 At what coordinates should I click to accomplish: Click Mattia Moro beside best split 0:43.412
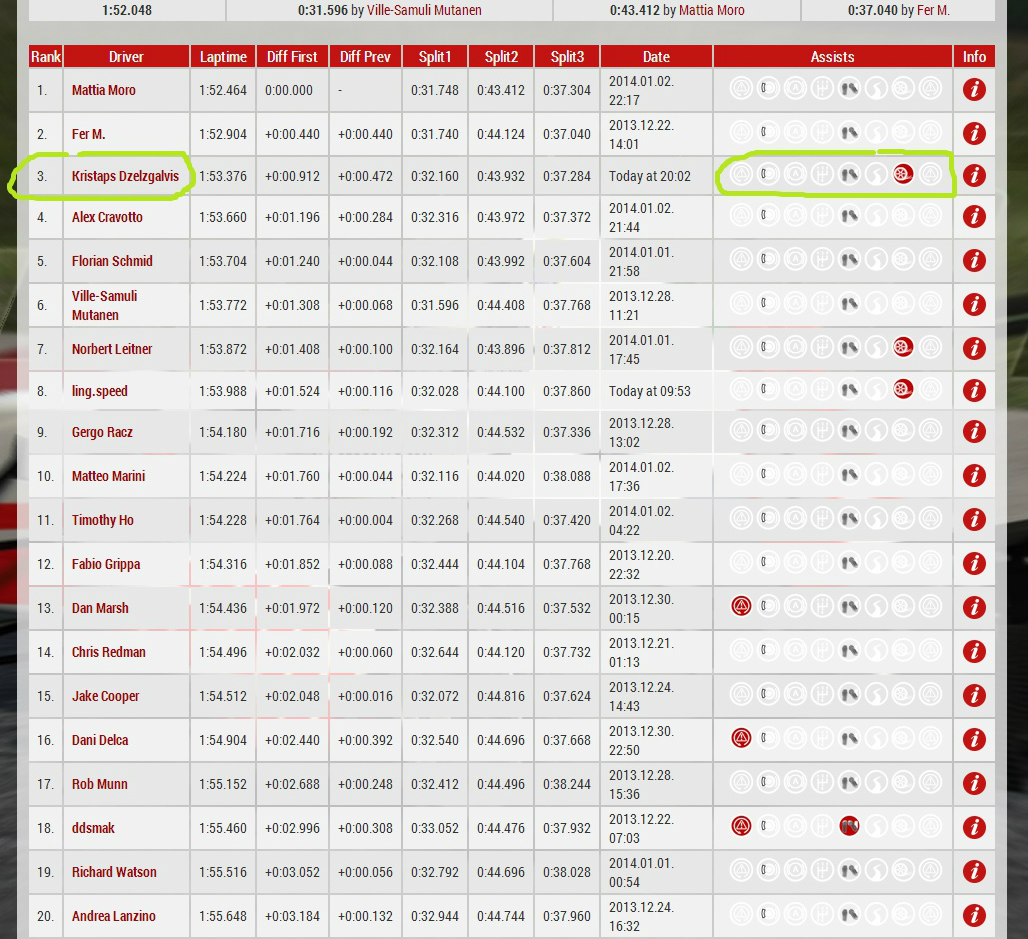coord(711,10)
